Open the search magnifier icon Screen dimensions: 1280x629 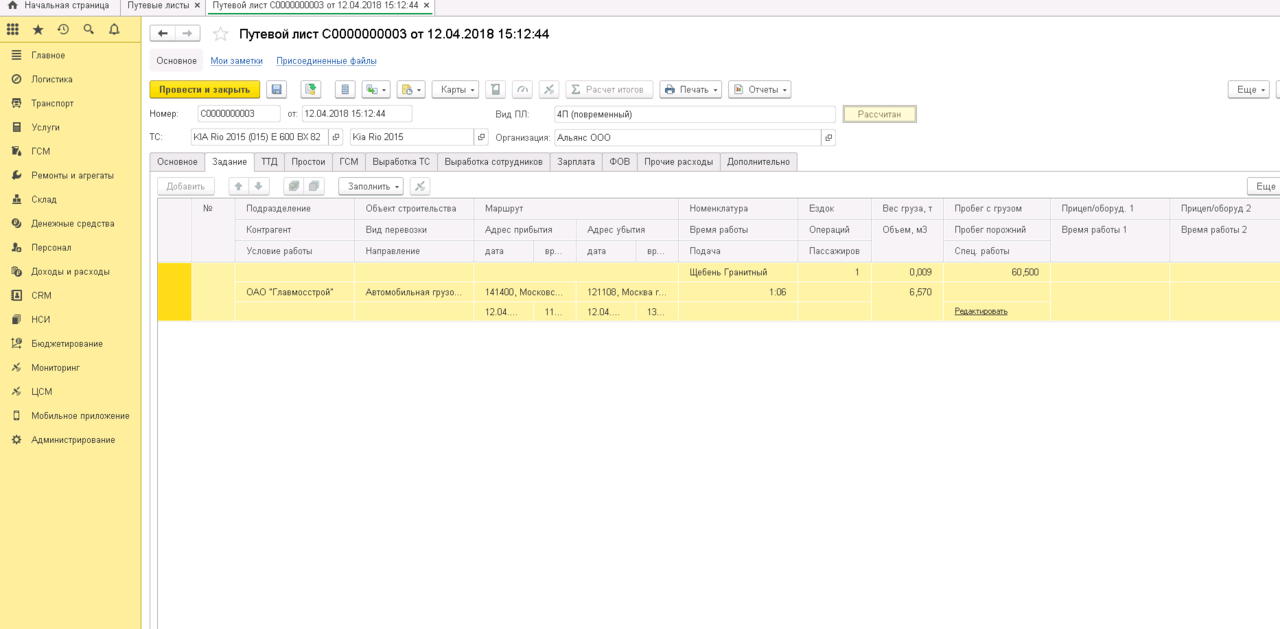pyautogui.click(x=89, y=30)
